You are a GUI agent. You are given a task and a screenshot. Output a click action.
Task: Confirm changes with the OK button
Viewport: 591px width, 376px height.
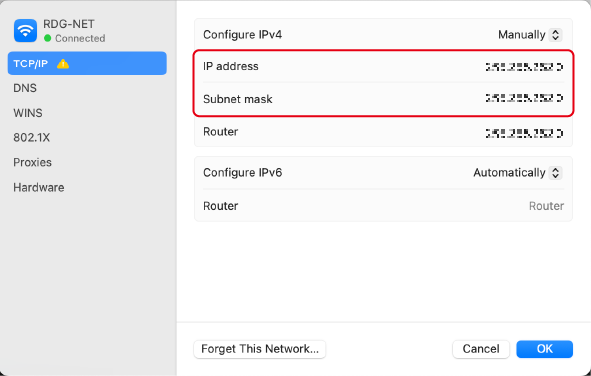545,349
